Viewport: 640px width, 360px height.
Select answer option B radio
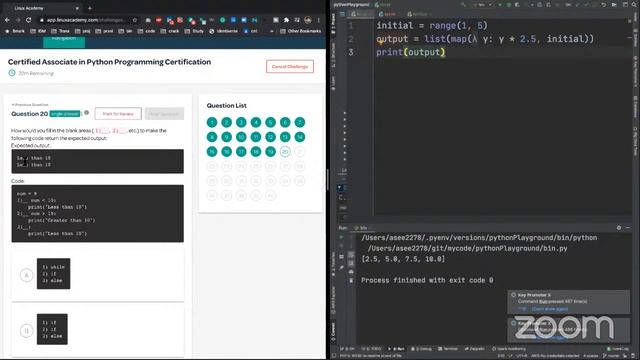27,330
